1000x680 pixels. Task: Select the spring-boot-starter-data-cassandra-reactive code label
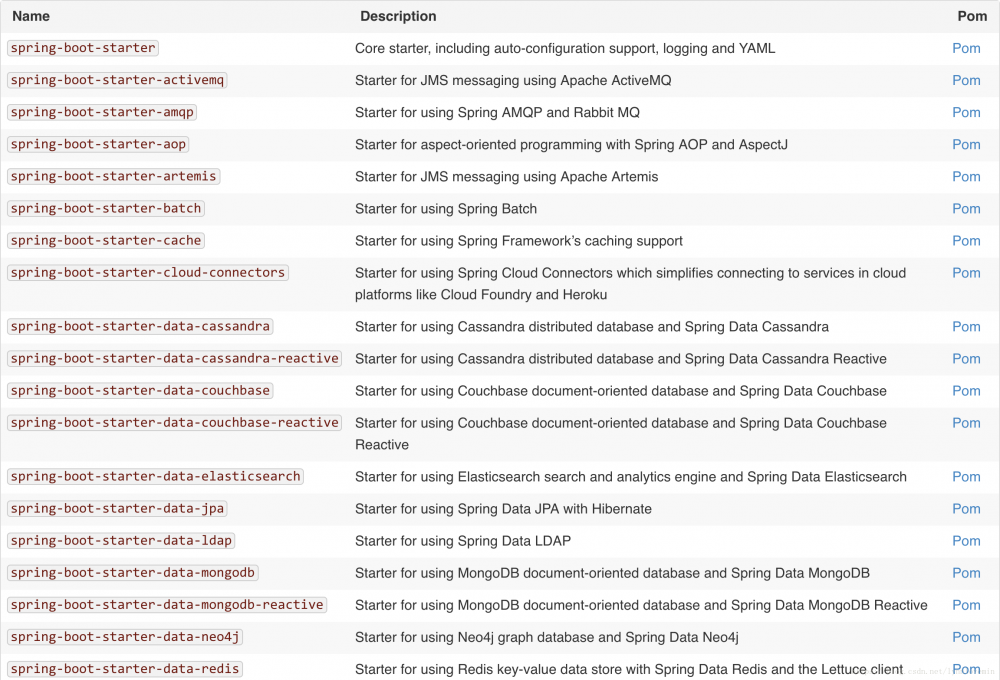(174, 358)
